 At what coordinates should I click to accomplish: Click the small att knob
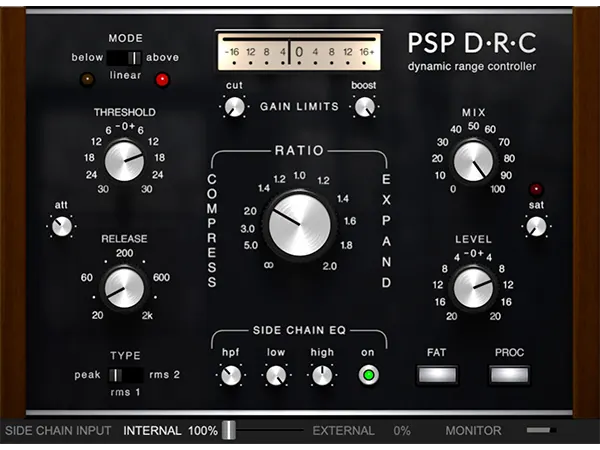(x=62, y=226)
